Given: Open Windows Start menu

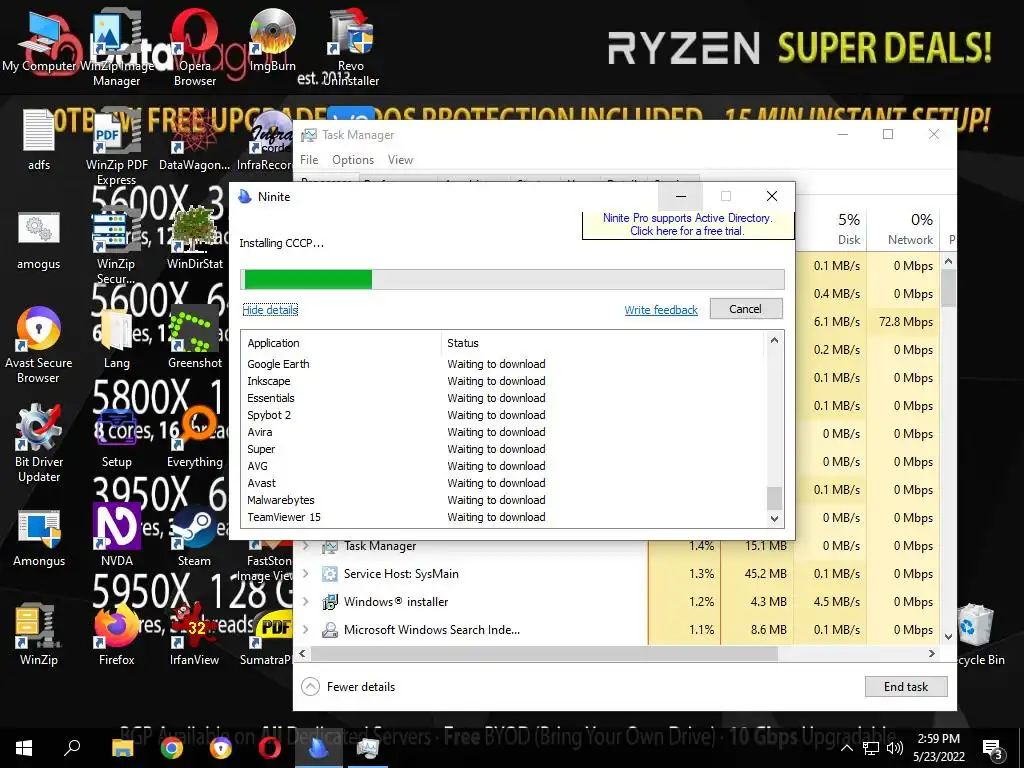Looking at the screenshot, I should point(24,748).
